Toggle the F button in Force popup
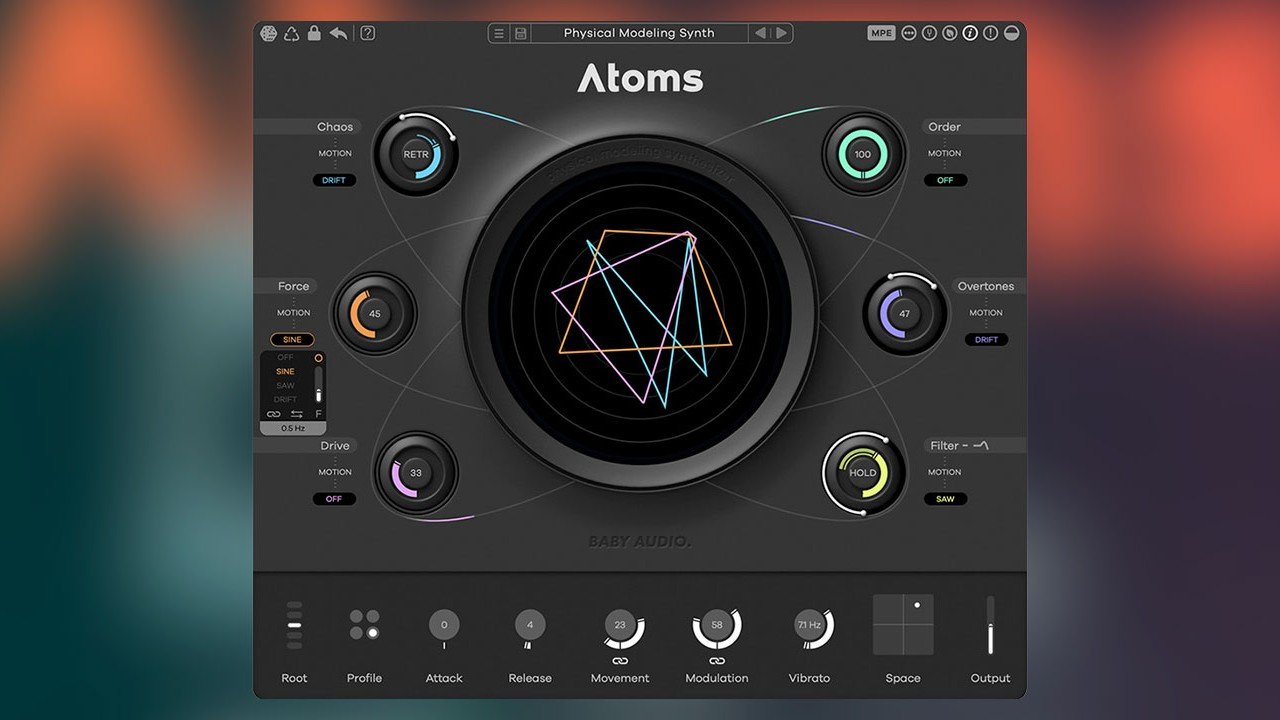This screenshot has height=720, width=1280. tap(319, 414)
